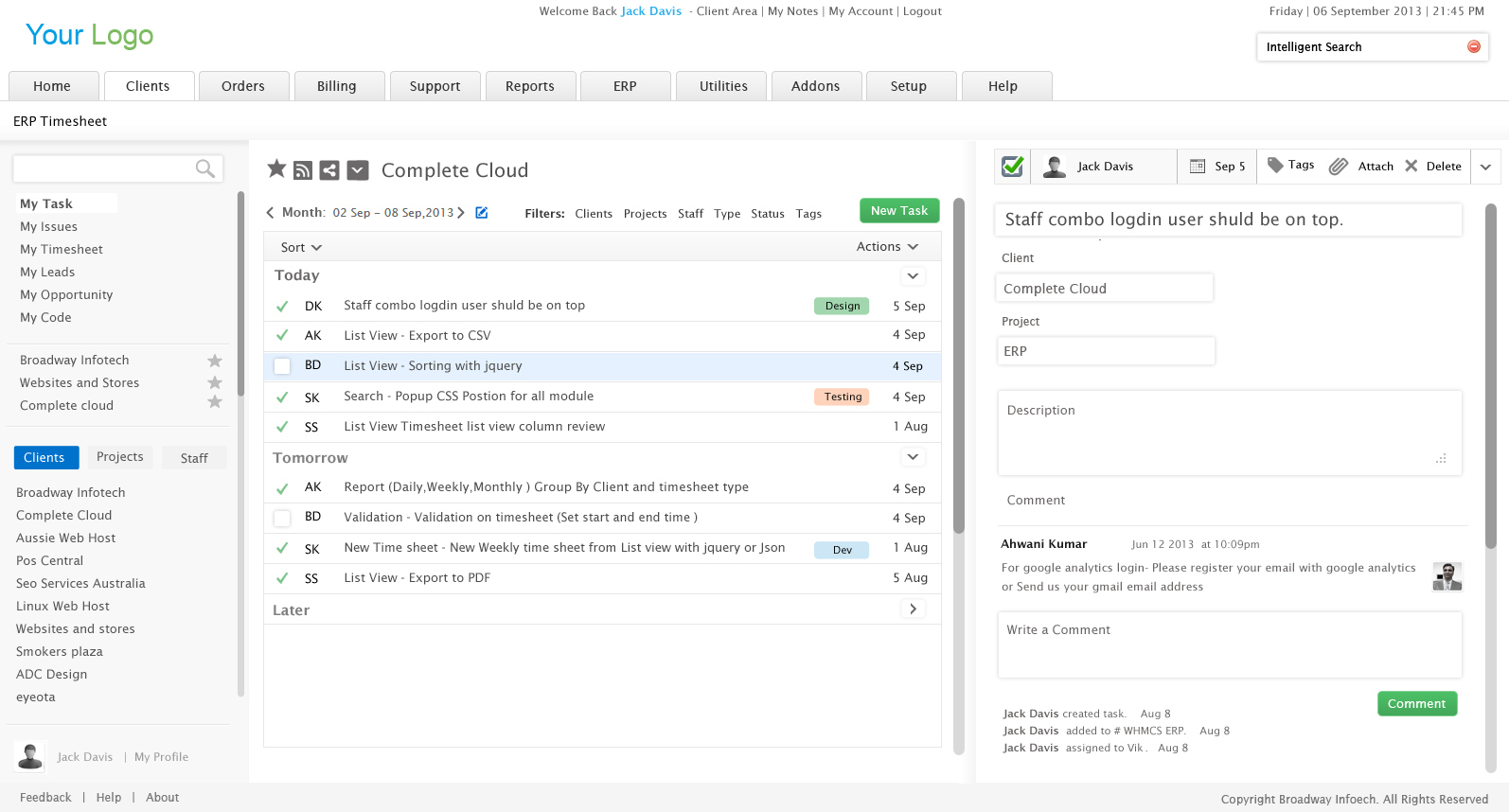The image size is (1509, 812).
Task: Click the edit date range pencil icon
Action: point(482,213)
